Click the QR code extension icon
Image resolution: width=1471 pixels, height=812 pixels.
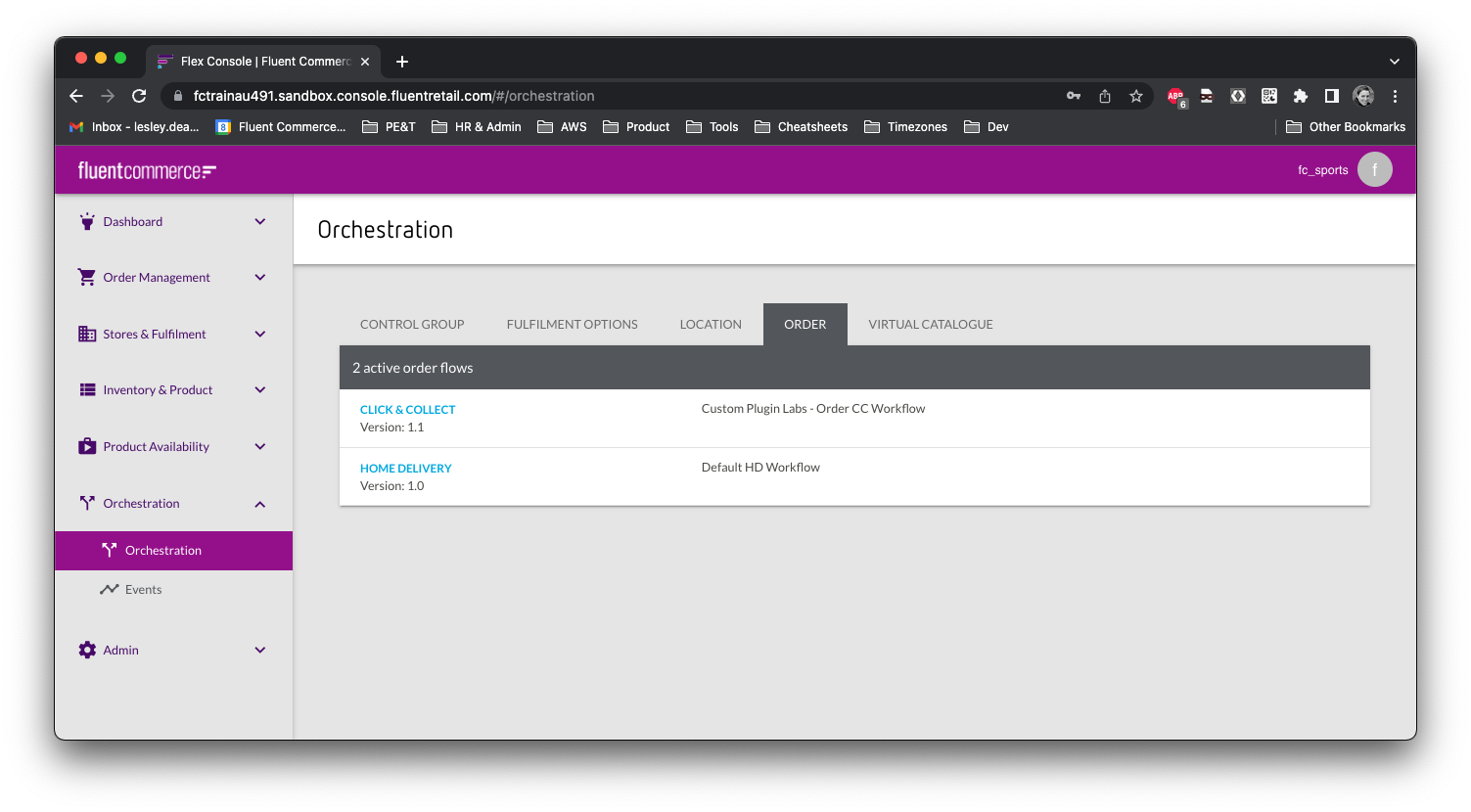coord(1269,96)
